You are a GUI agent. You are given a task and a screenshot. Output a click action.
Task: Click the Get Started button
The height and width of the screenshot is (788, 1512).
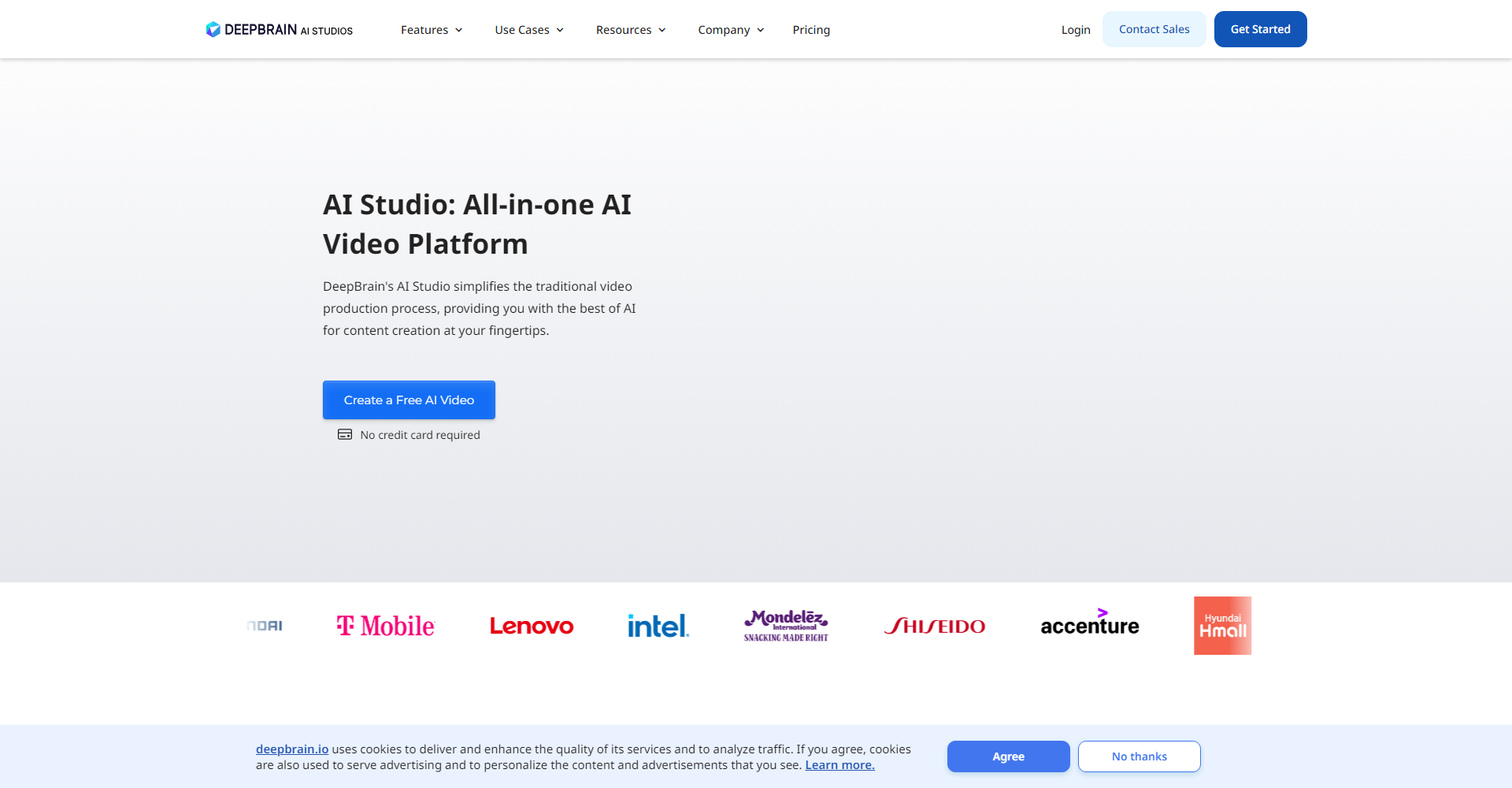(1260, 29)
